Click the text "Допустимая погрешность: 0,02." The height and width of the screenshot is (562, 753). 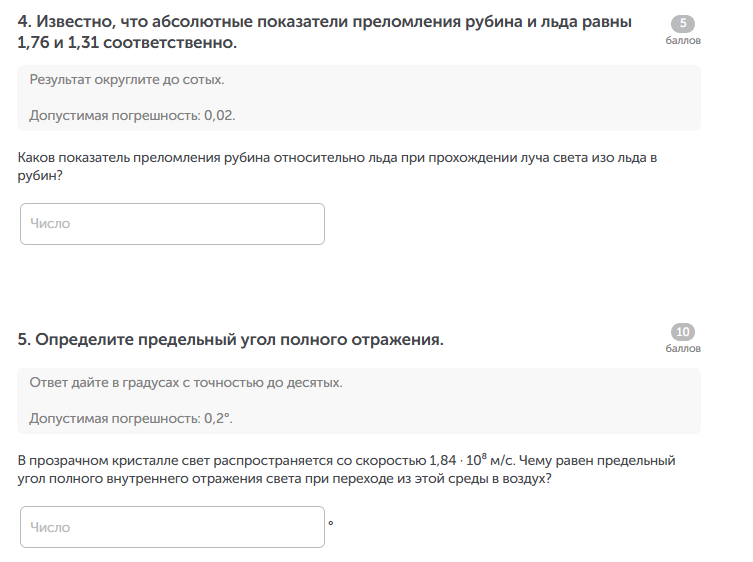[x=132, y=115]
